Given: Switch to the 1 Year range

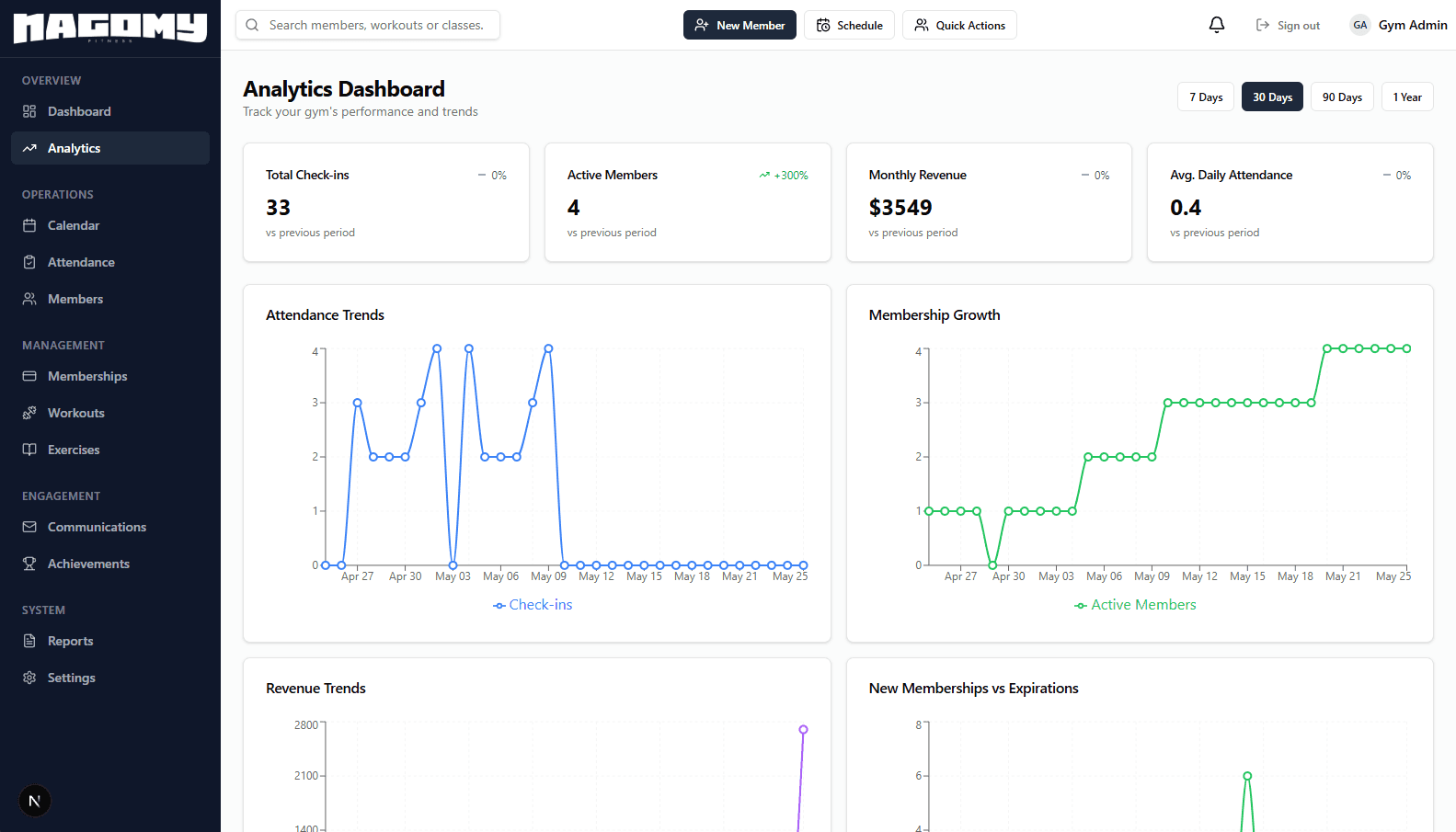Looking at the screenshot, I should point(1407,97).
